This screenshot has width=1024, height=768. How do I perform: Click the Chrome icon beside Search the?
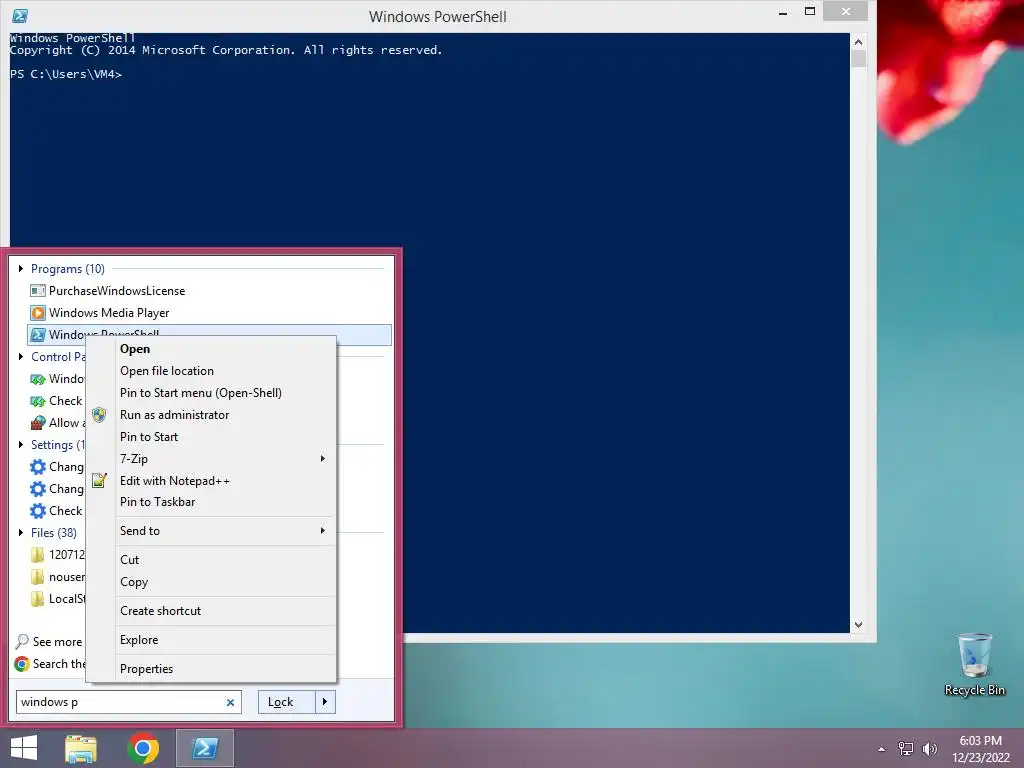[x=22, y=664]
